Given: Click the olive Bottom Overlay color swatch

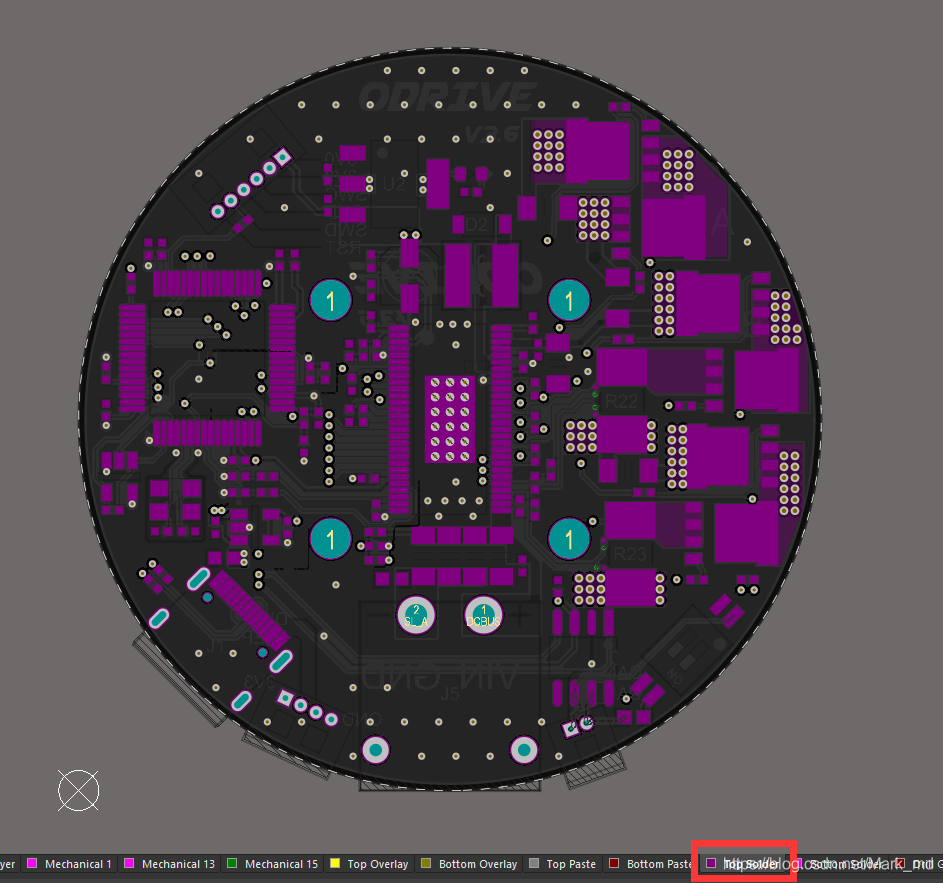Looking at the screenshot, I should 426,864.
